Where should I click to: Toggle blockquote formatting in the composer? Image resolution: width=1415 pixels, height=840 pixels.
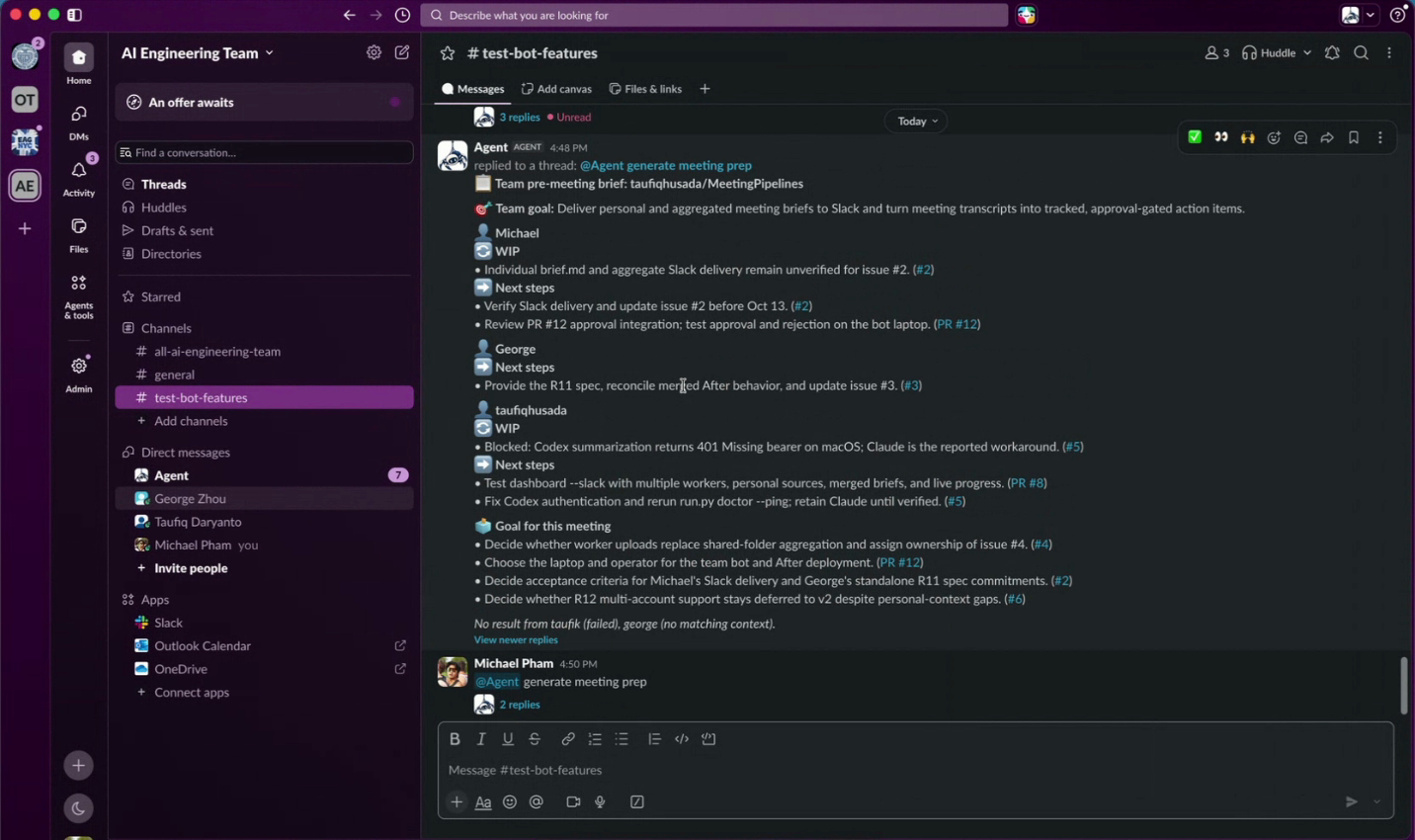click(x=654, y=739)
